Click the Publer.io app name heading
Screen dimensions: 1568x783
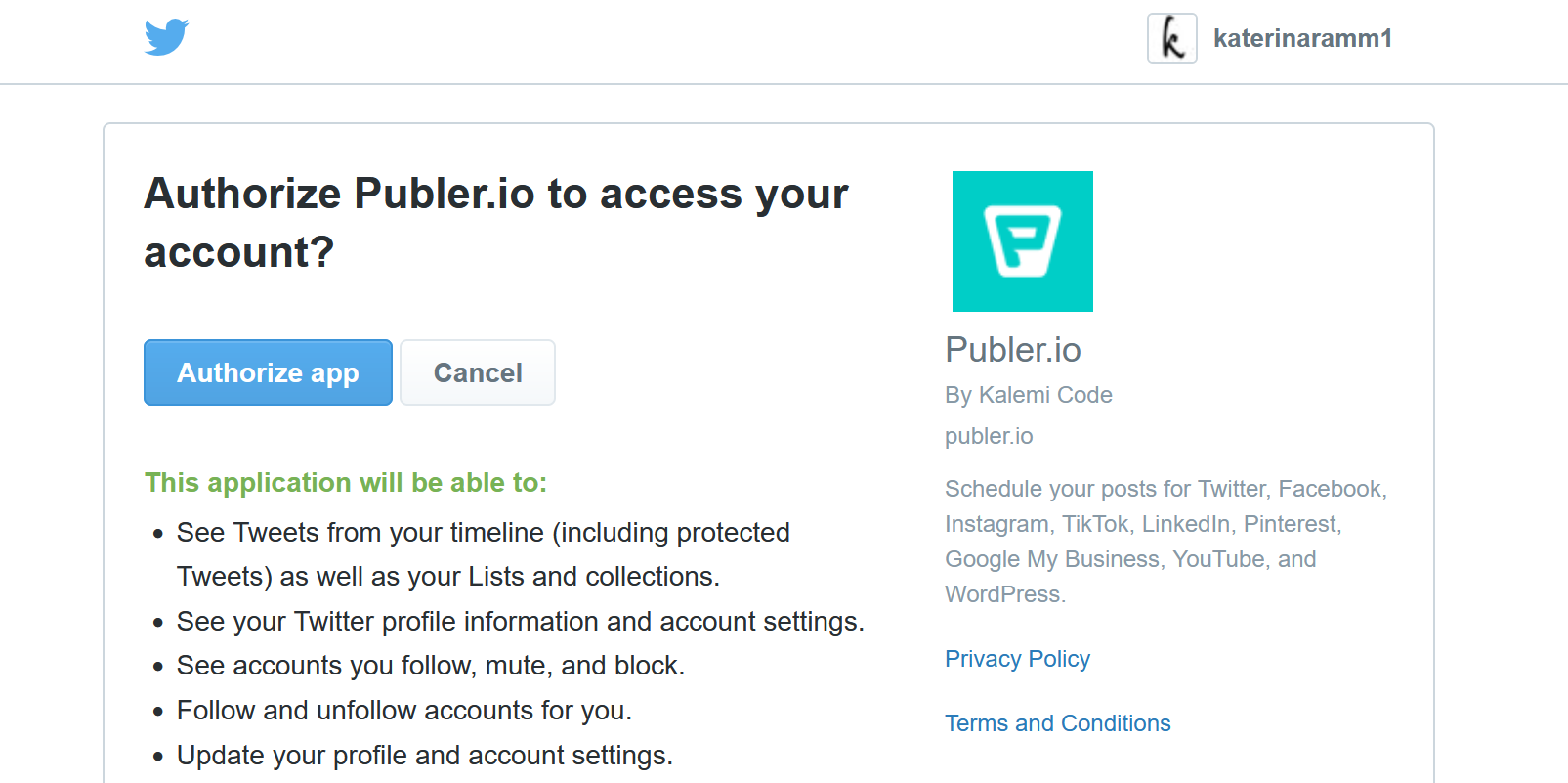coord(1012,350)
